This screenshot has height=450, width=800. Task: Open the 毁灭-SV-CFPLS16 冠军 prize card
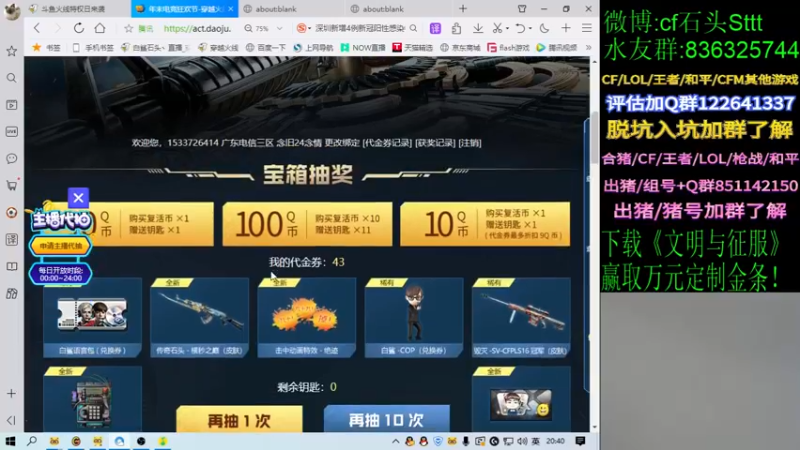click(x=521, y=317)
